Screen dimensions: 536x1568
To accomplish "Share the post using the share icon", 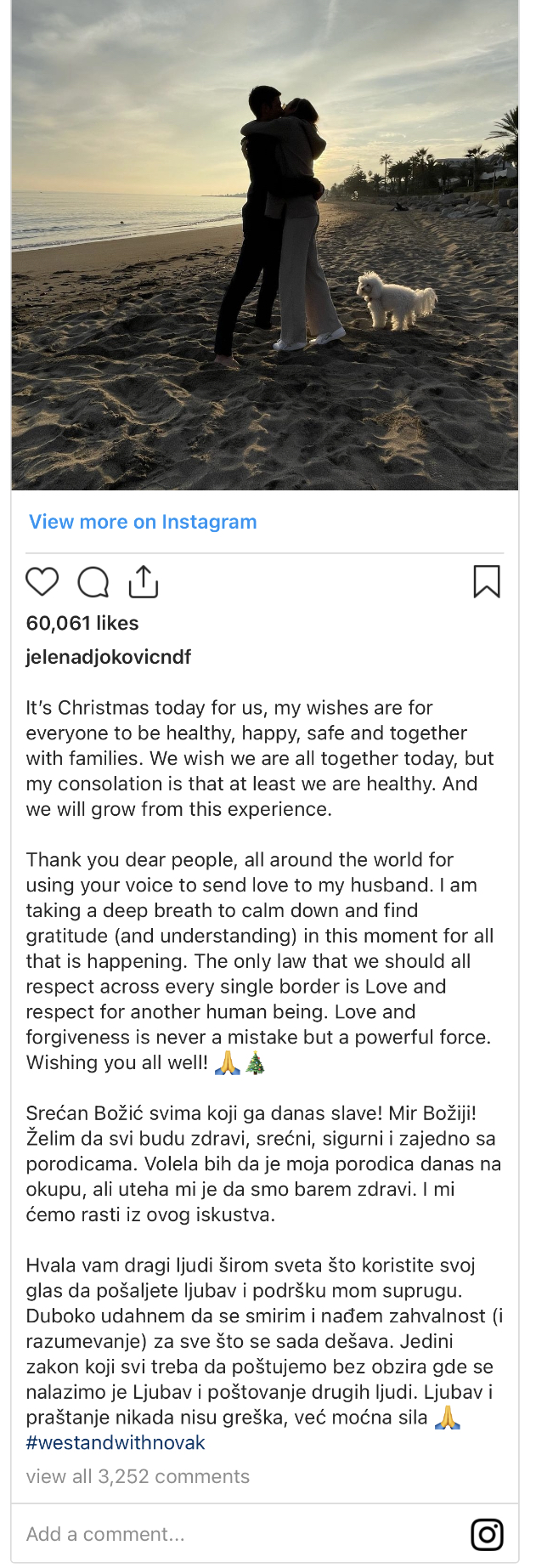I will point(144,582).
